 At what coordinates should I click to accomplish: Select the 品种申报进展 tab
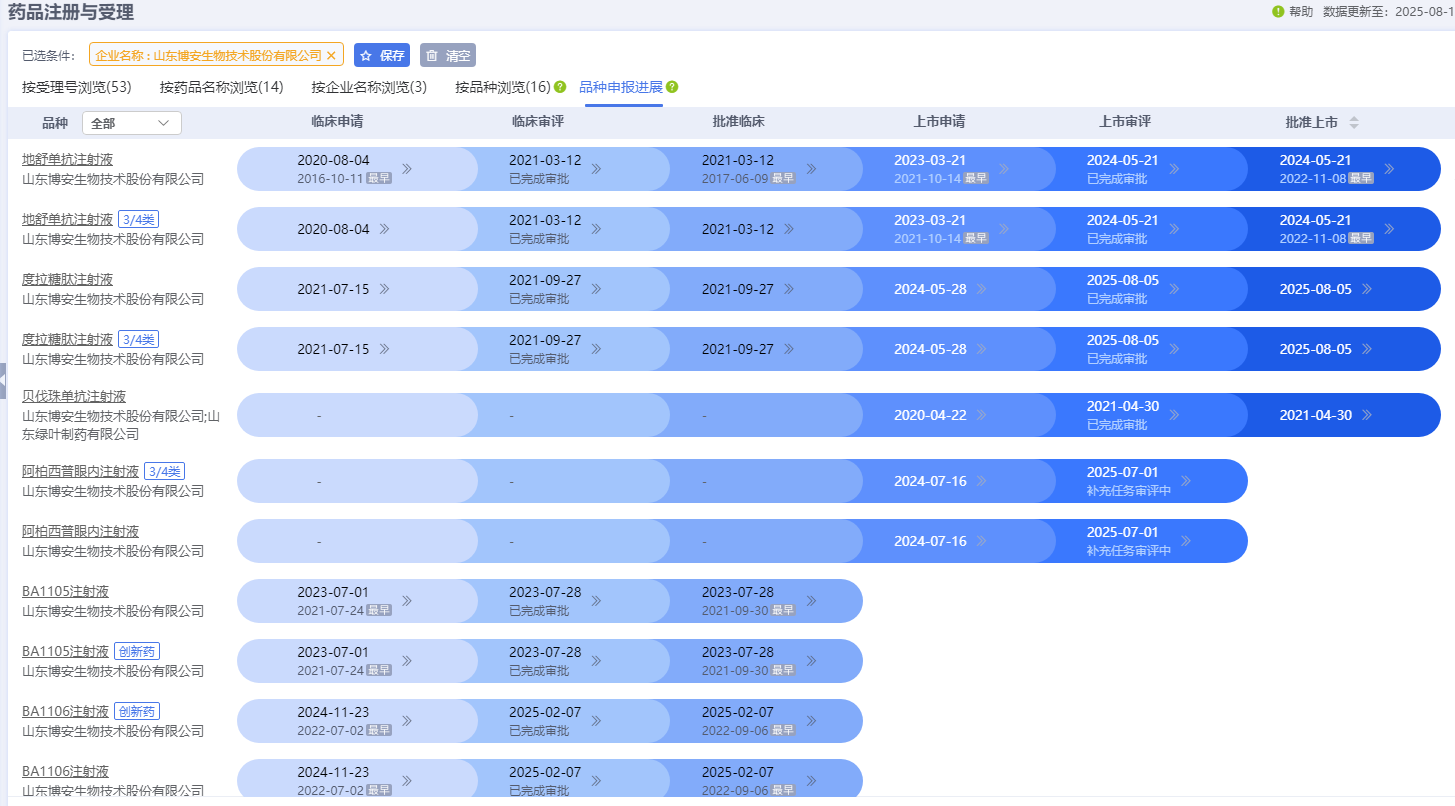pyautogui.click(x=621, y=87)
